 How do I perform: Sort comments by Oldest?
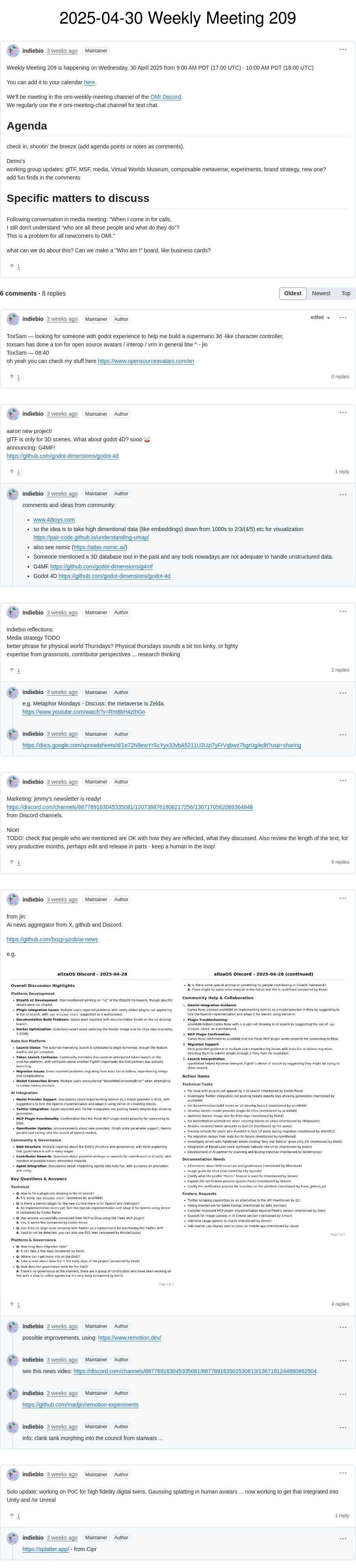(x=293, y=293)
